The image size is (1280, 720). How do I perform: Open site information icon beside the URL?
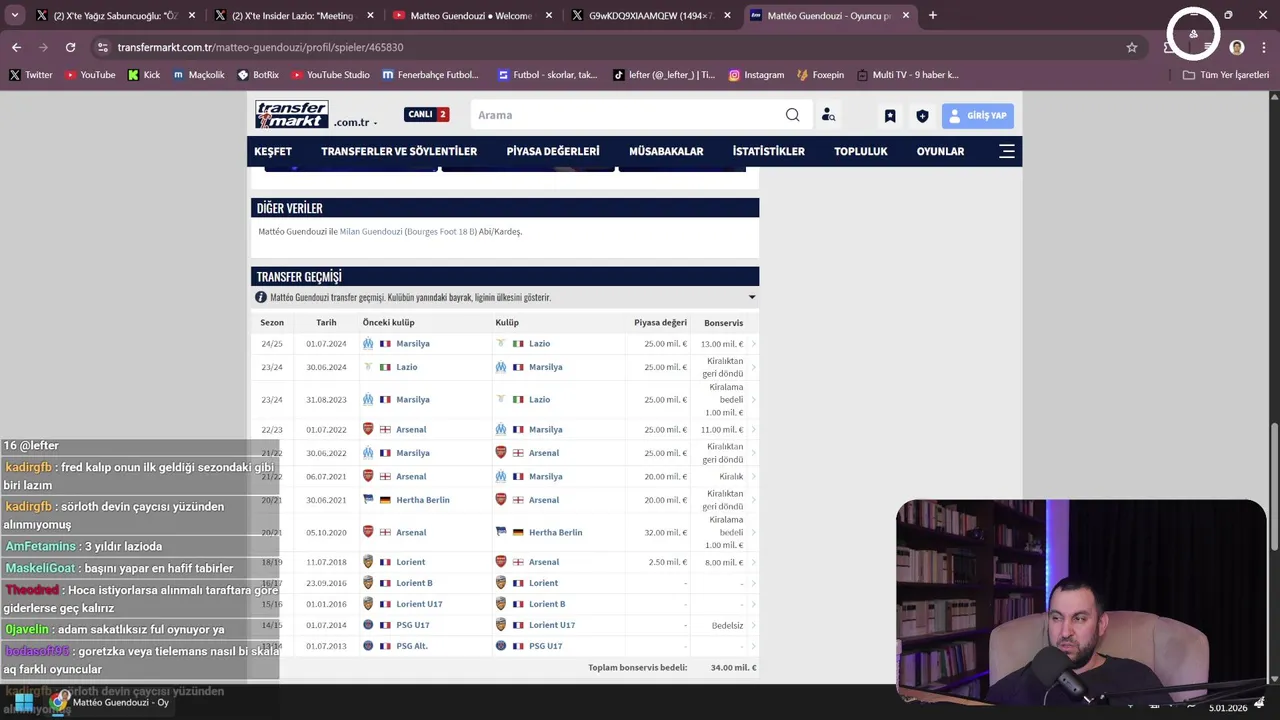tap(102, 47)
